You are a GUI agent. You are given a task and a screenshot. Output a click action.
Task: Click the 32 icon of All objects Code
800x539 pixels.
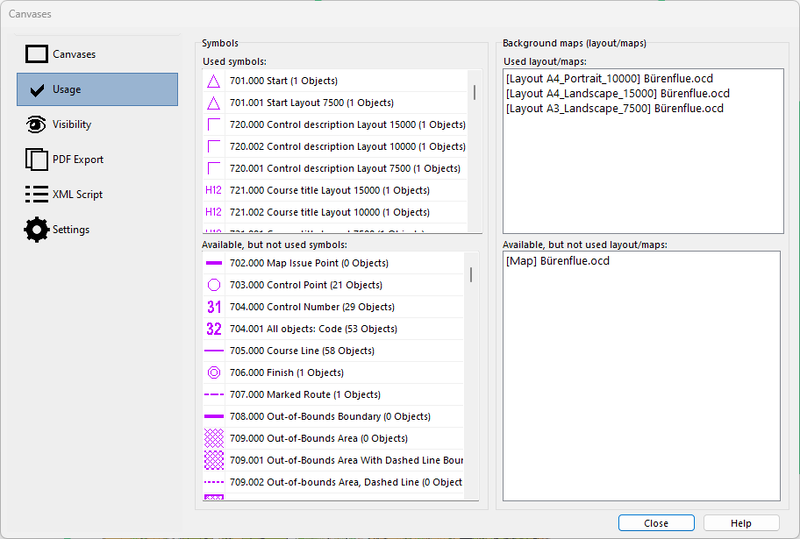click(x=214, y=329)
